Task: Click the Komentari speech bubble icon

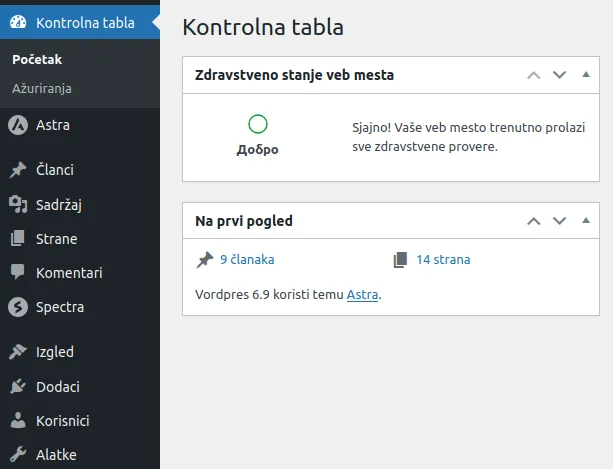Action: pyautogui.click(x=17, y=273)
